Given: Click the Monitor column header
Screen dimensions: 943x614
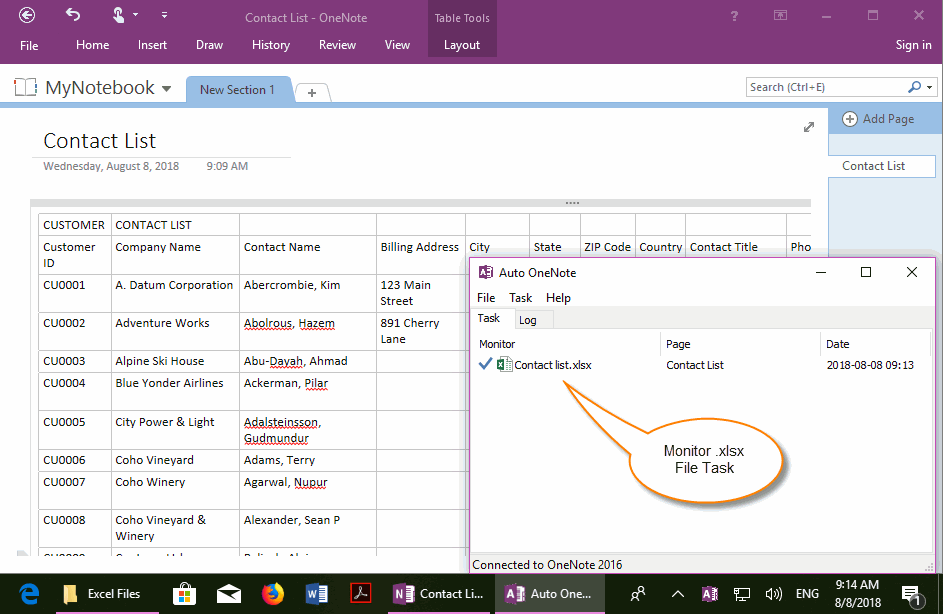Looking at the screenshot, I should pos(569,344).
